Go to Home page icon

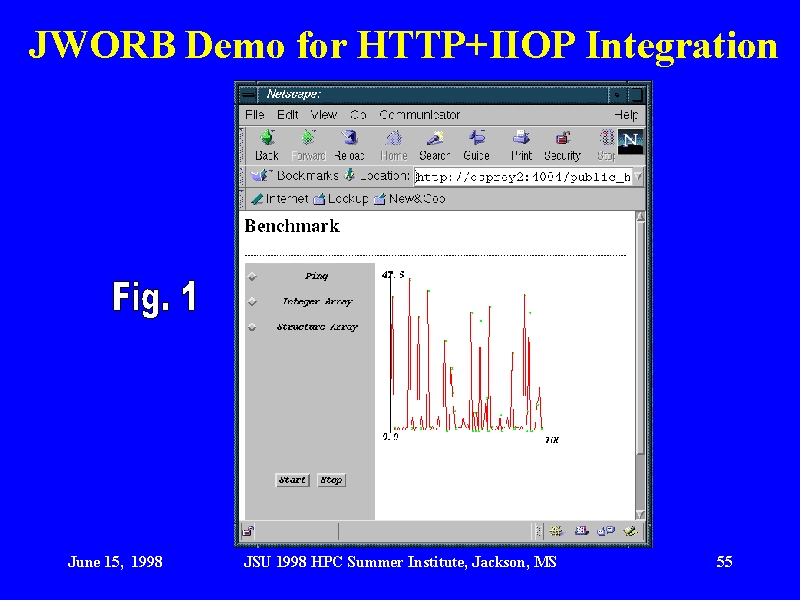pyautogui.click(x=393, y=137)
